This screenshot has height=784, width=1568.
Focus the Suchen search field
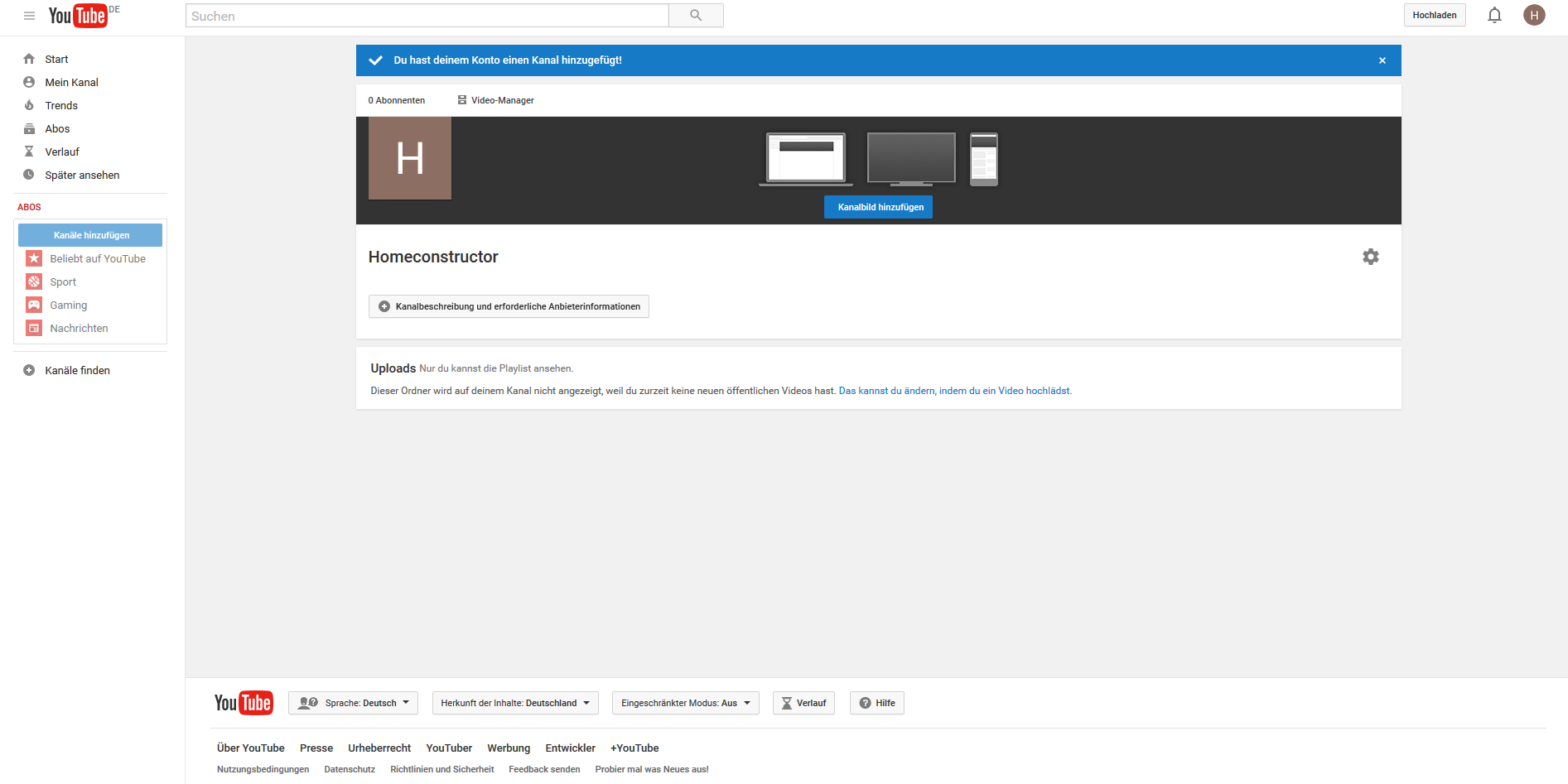tap(427, 16)
